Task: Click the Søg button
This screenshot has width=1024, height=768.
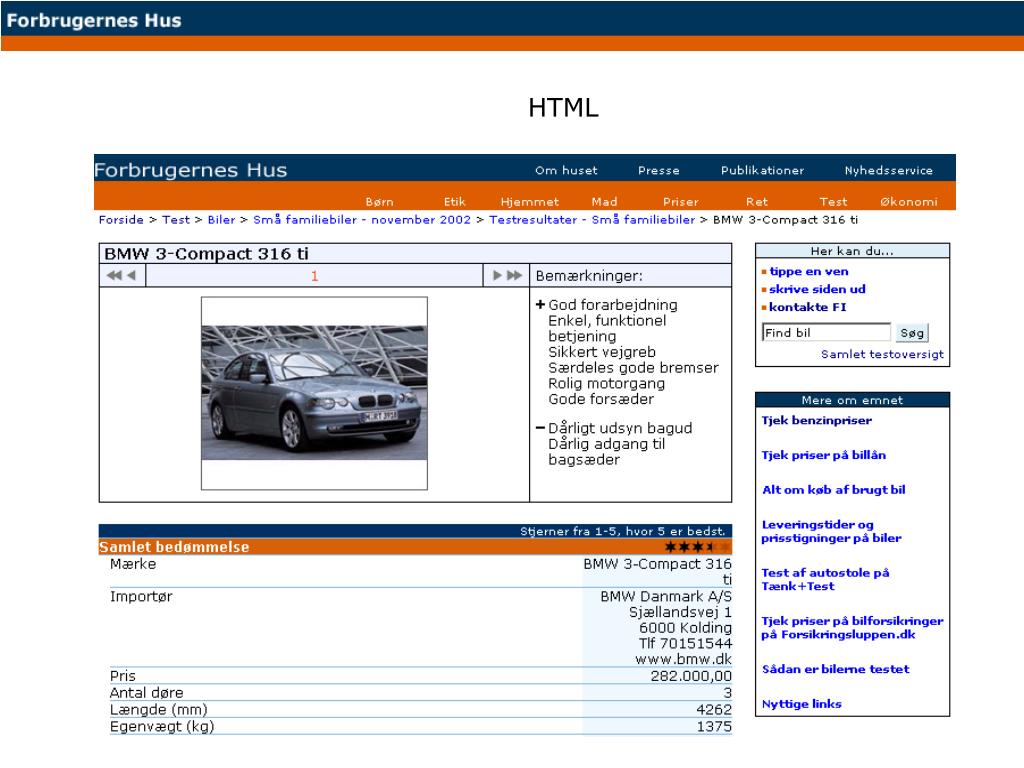Action: 912,333
